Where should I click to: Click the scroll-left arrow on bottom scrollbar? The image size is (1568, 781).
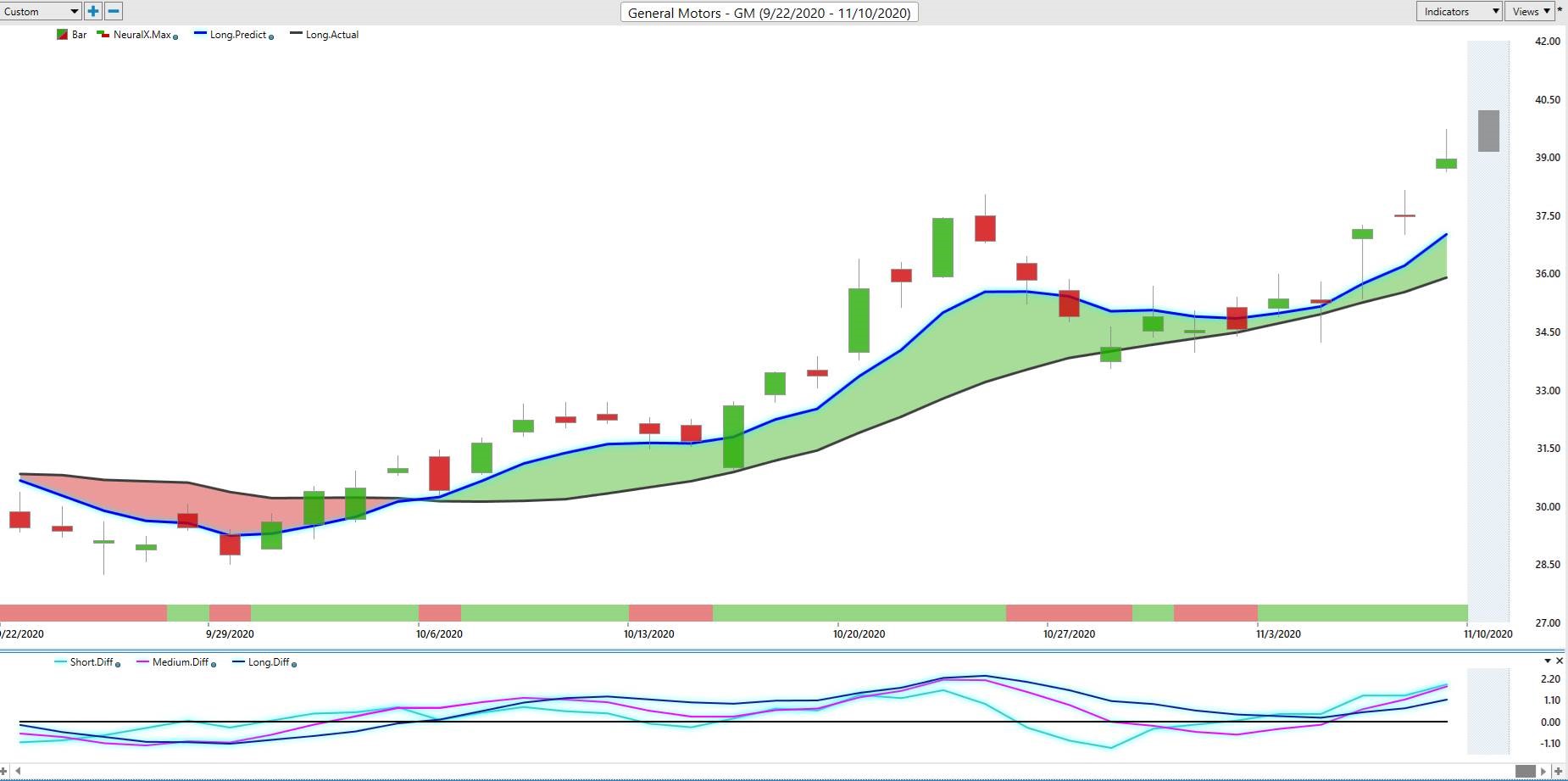click(18, 771)
